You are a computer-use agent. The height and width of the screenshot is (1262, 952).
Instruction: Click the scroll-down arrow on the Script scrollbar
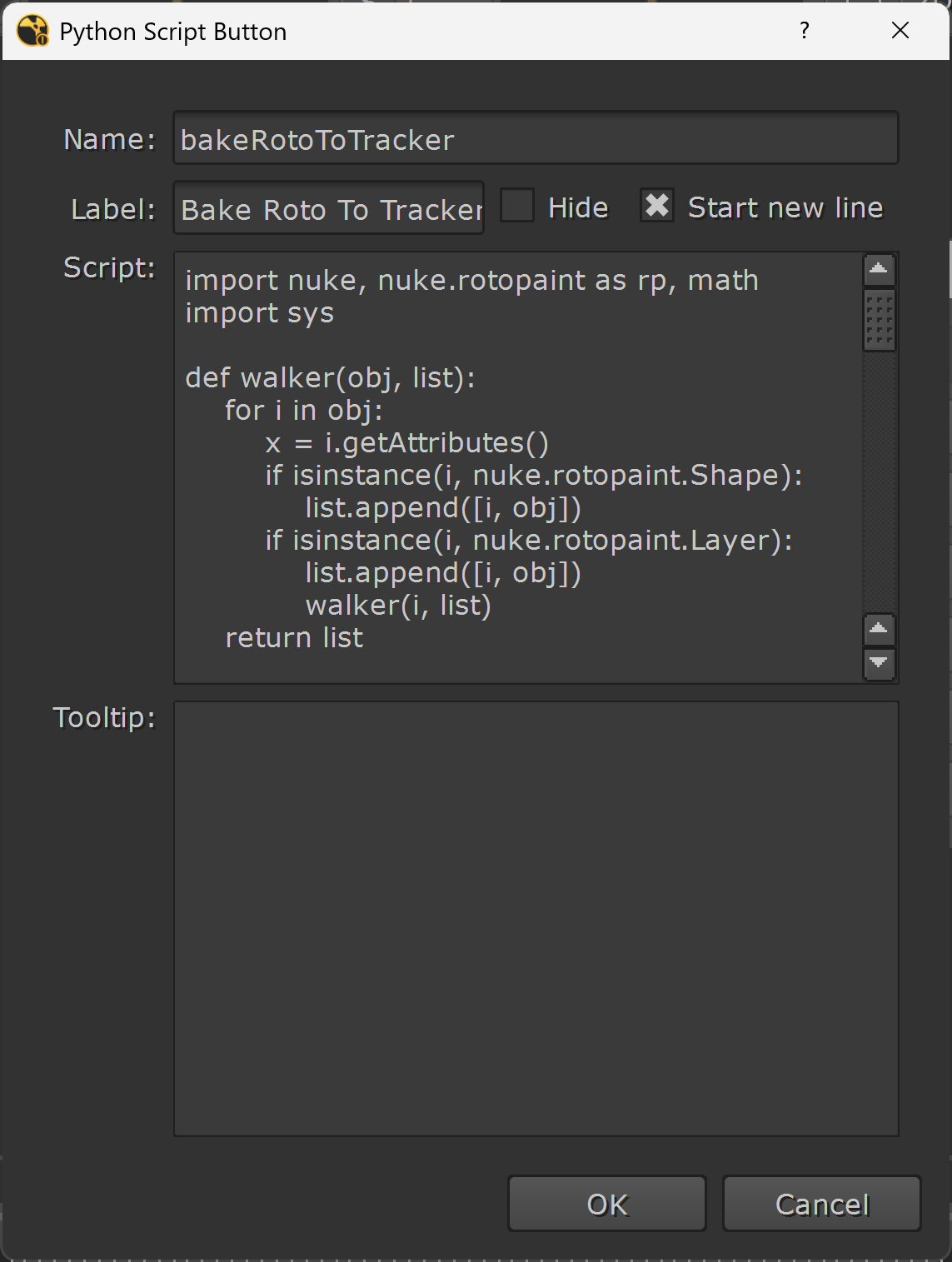878,665
